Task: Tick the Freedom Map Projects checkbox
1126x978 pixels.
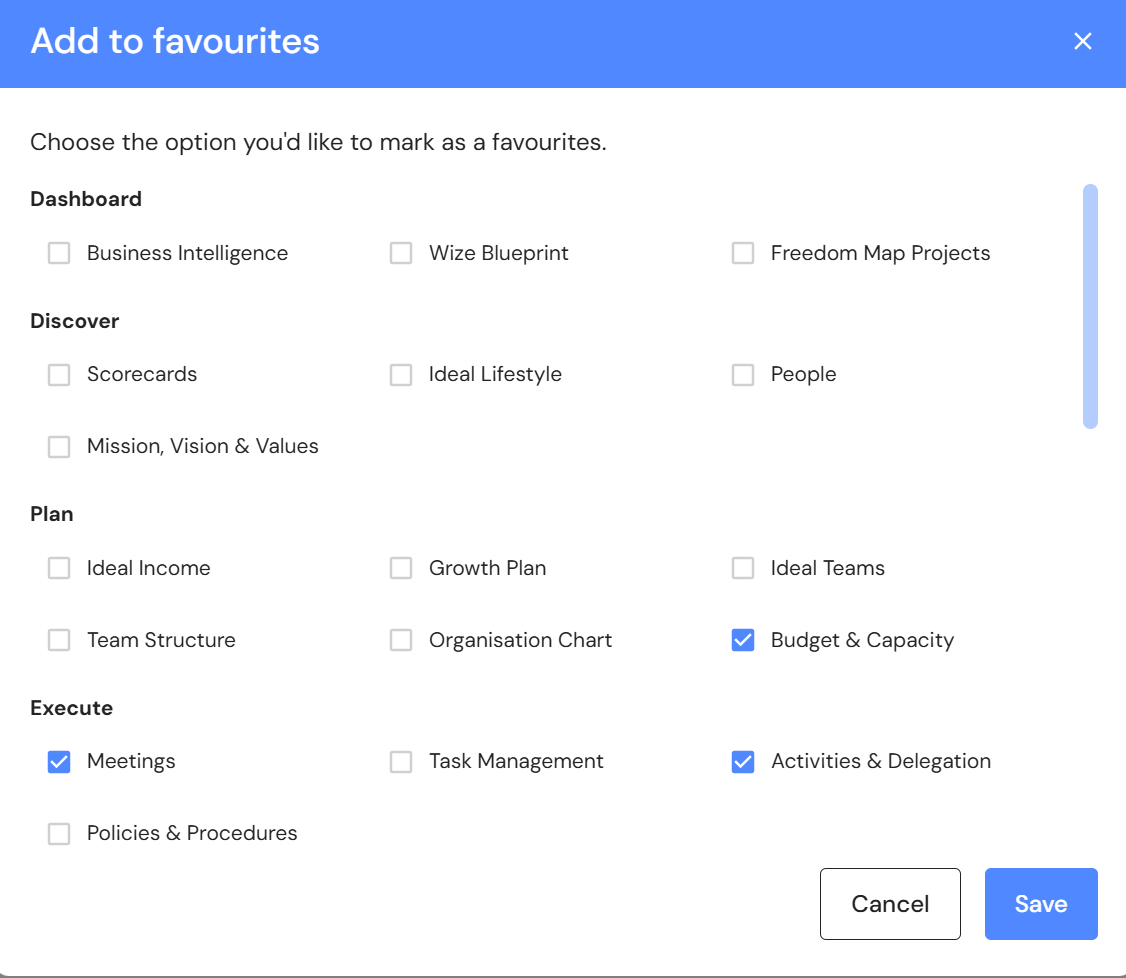Action: 743,254
